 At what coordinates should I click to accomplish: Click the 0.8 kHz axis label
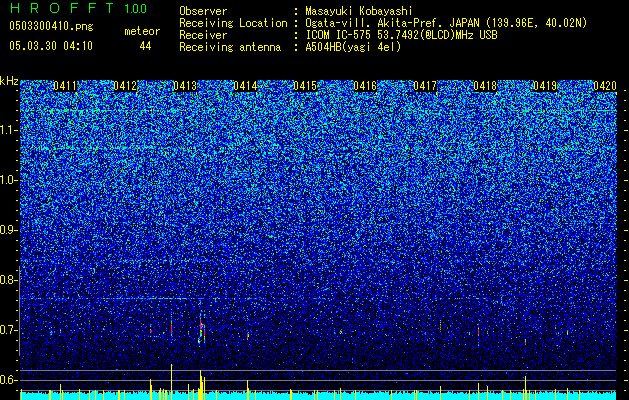point(8,280)
